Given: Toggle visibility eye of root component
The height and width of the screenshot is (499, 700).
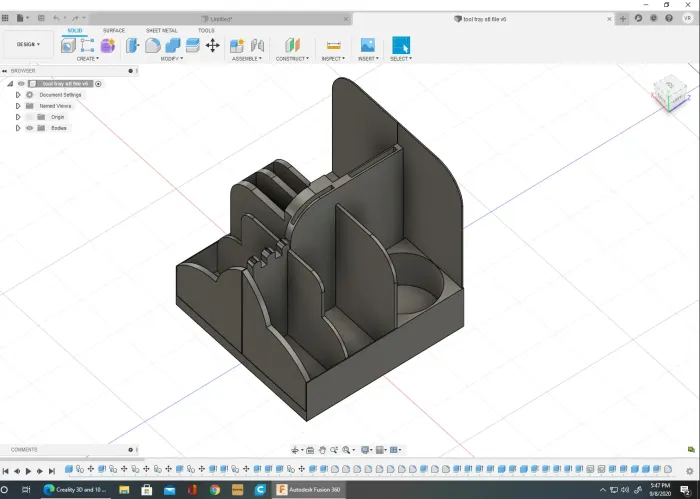Looking at the screenshot, I should 21,83.
